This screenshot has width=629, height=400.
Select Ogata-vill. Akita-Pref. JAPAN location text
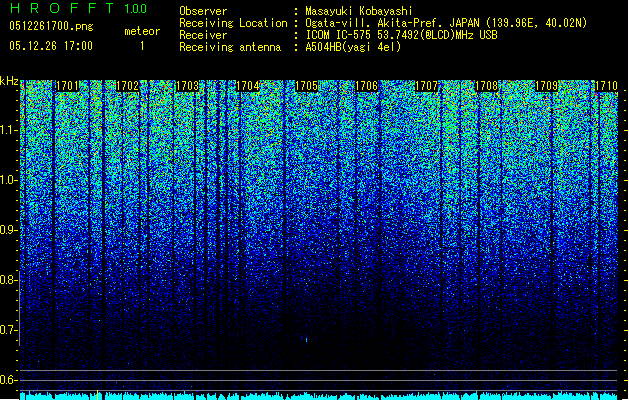click(x=446, y=23)
